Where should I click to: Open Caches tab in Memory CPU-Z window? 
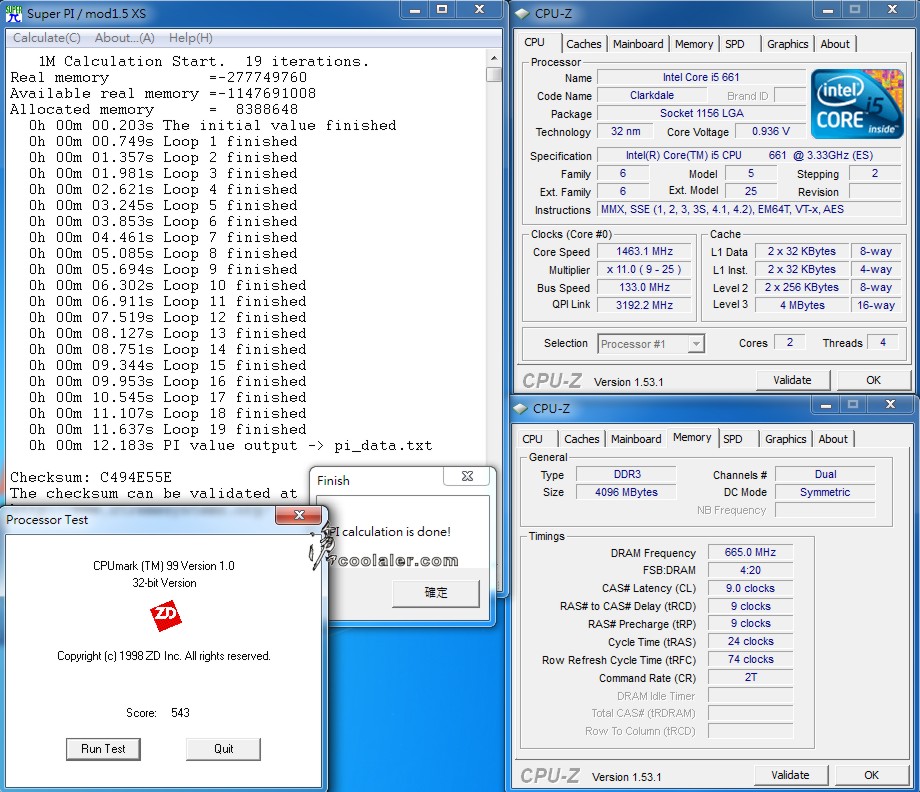click(581, 439)
